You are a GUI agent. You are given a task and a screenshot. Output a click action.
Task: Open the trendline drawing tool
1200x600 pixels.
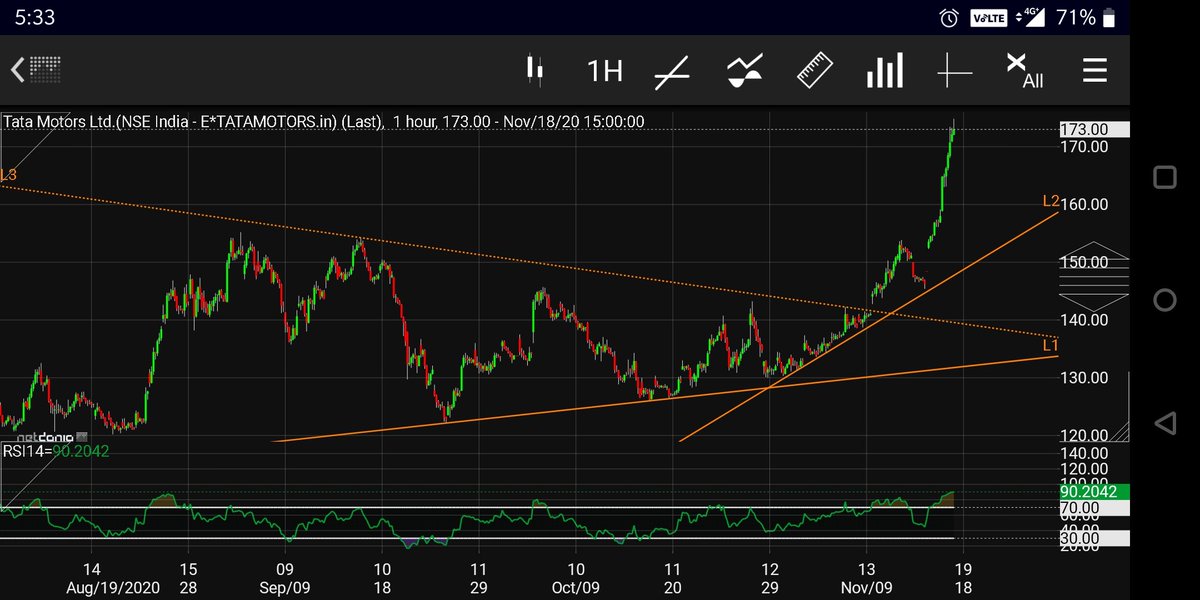(x=671, y=70)
